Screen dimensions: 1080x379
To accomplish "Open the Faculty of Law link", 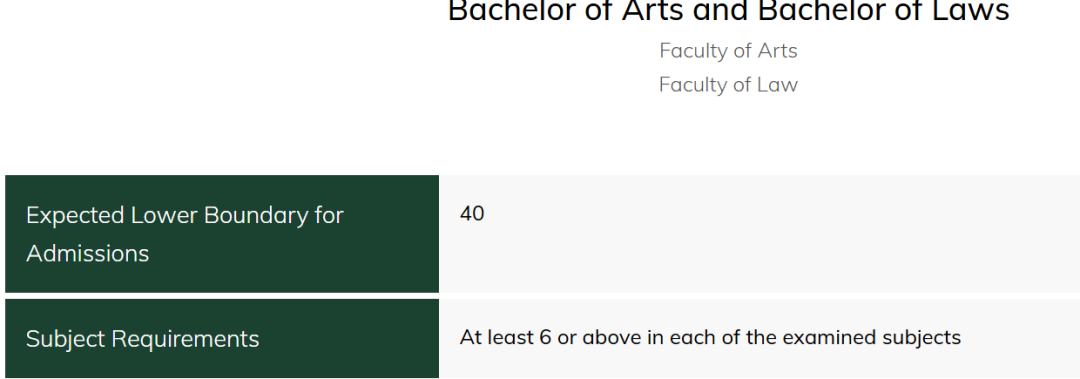I will (x=728, y=85).
